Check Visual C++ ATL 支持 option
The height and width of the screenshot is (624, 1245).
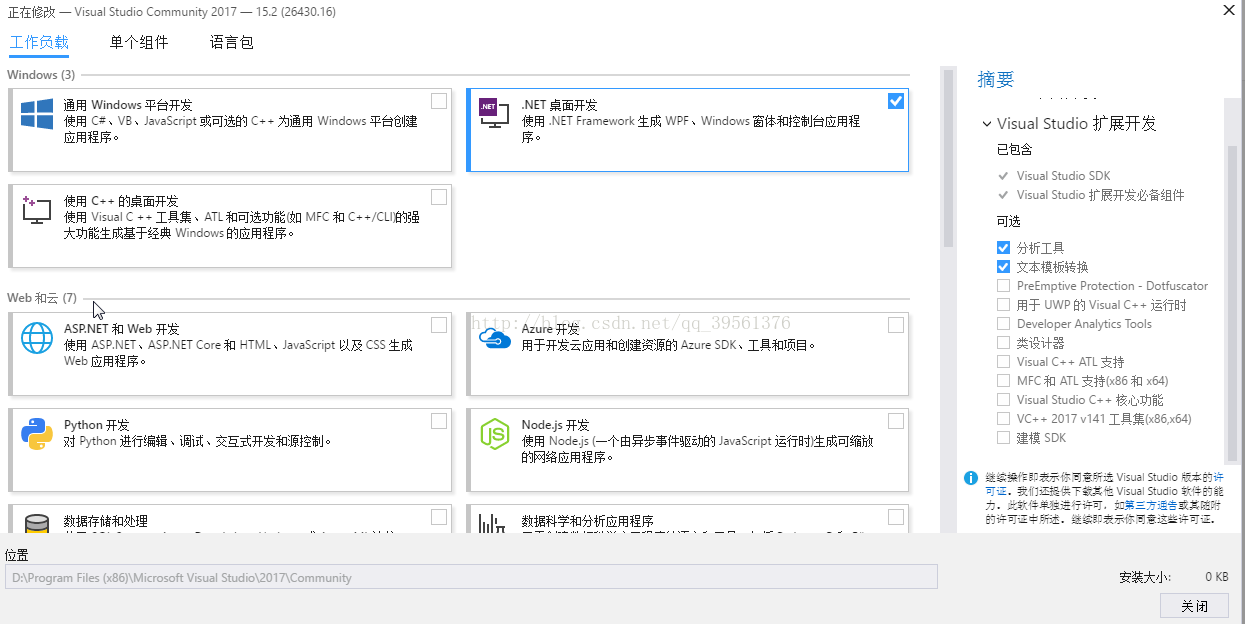[x=1003, y=362]
